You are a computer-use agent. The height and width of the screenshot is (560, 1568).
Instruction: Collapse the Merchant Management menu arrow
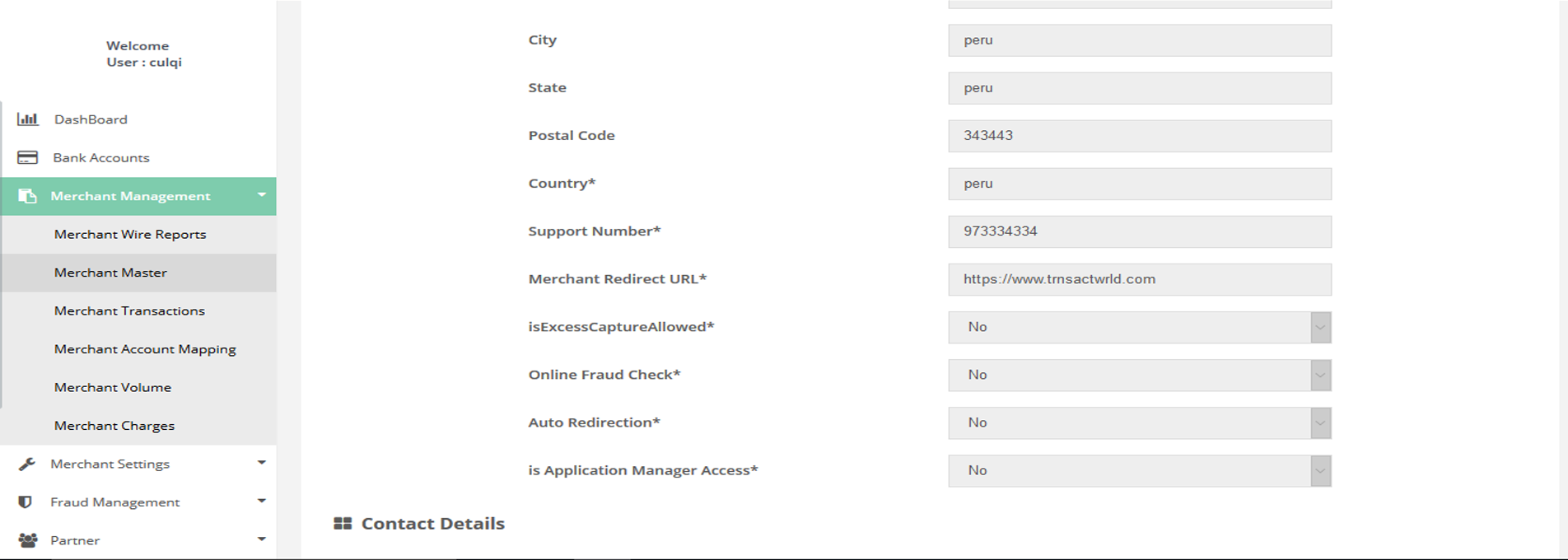click(x=262, y=195)
